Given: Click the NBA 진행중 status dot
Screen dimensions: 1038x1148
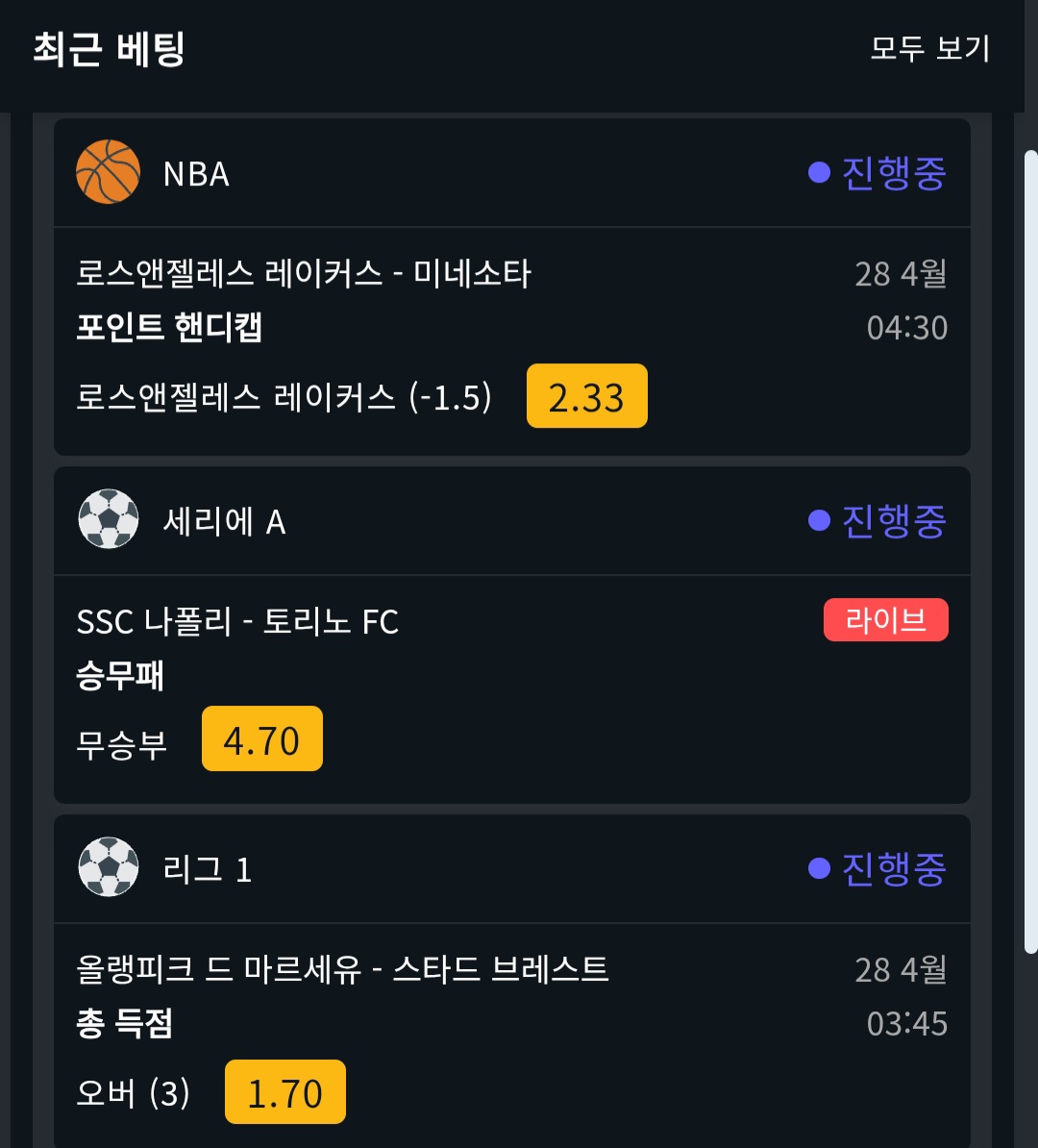Looking at the screenshot, I should 819,173.
